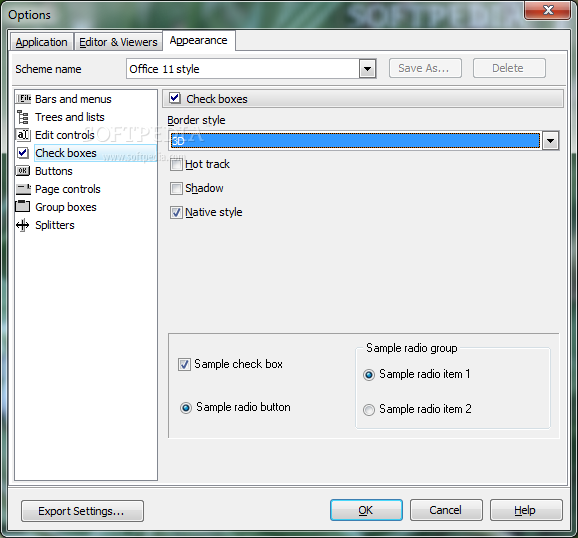This screenshot has width=578, height=538.
Task: Choose Sample radio item 1
Action: (369, 375)
